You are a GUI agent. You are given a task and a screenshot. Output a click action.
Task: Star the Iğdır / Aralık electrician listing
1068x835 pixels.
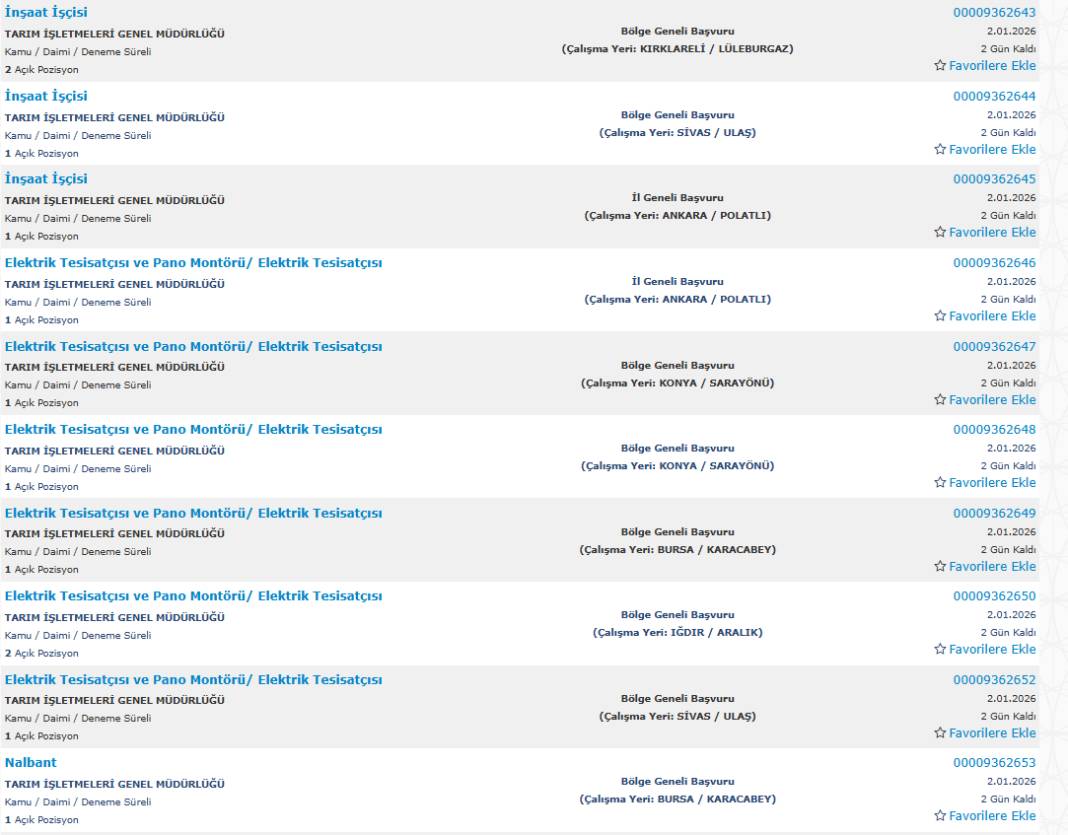coord(938,650)
